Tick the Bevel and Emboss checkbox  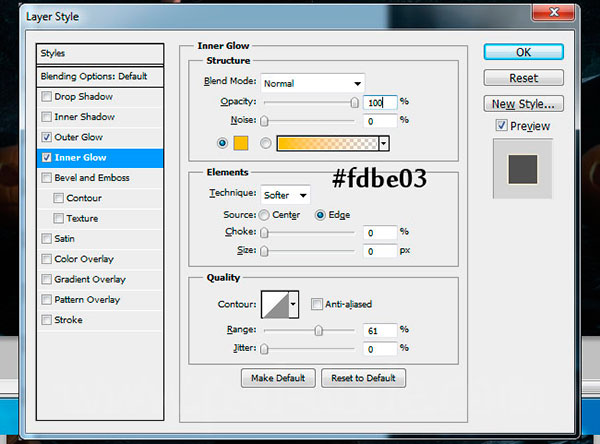pyautogui.click(x=46, y=178)
